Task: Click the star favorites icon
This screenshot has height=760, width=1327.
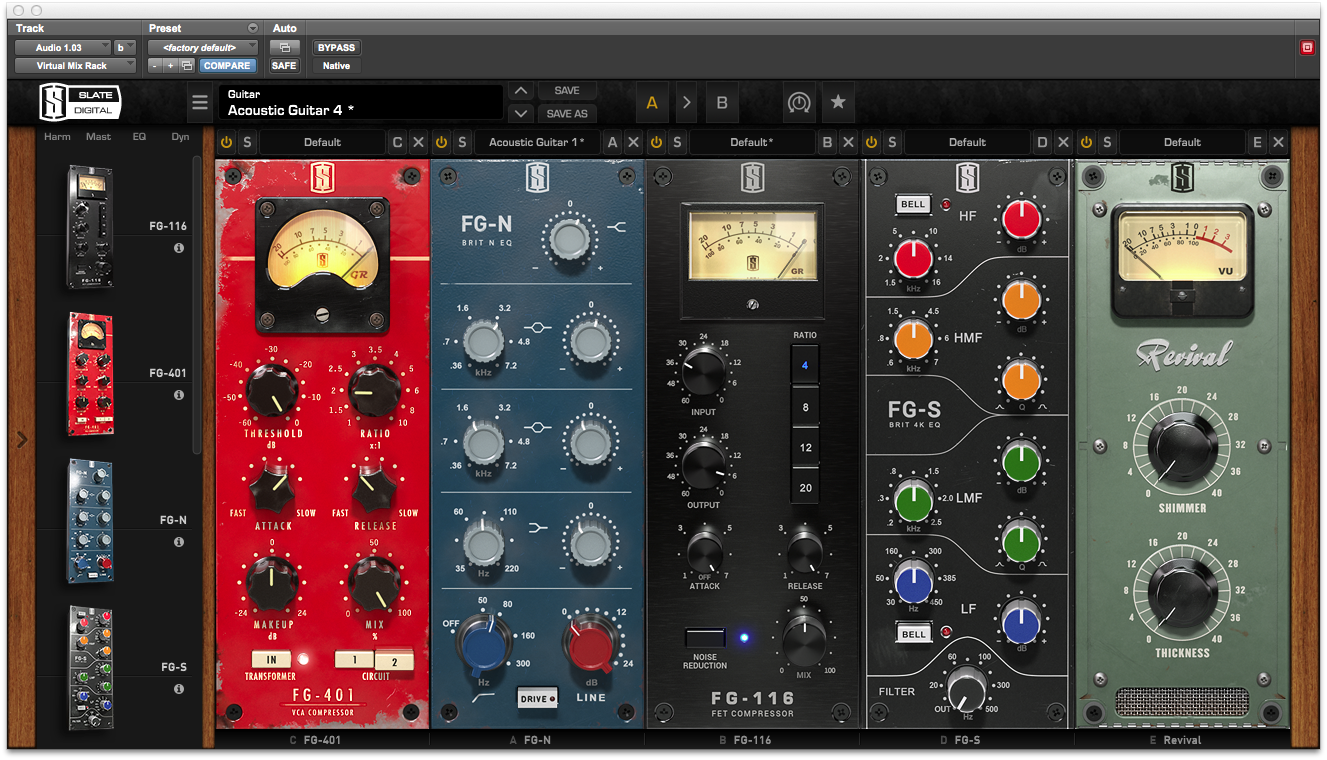Action: [838, 103]
